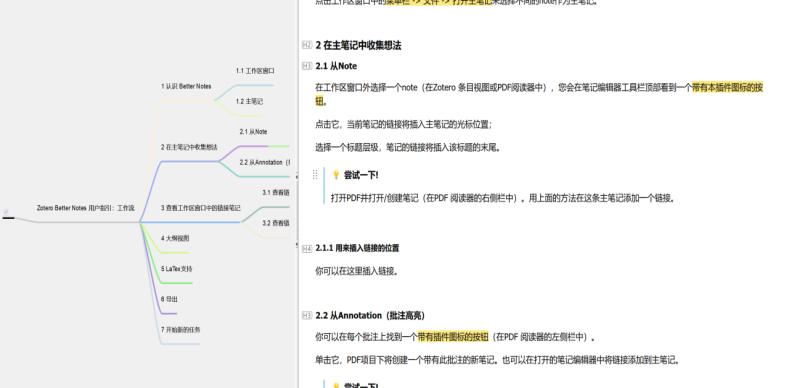Click the H3 marker beside '2.2 从Annotation'

coord(307,316)
